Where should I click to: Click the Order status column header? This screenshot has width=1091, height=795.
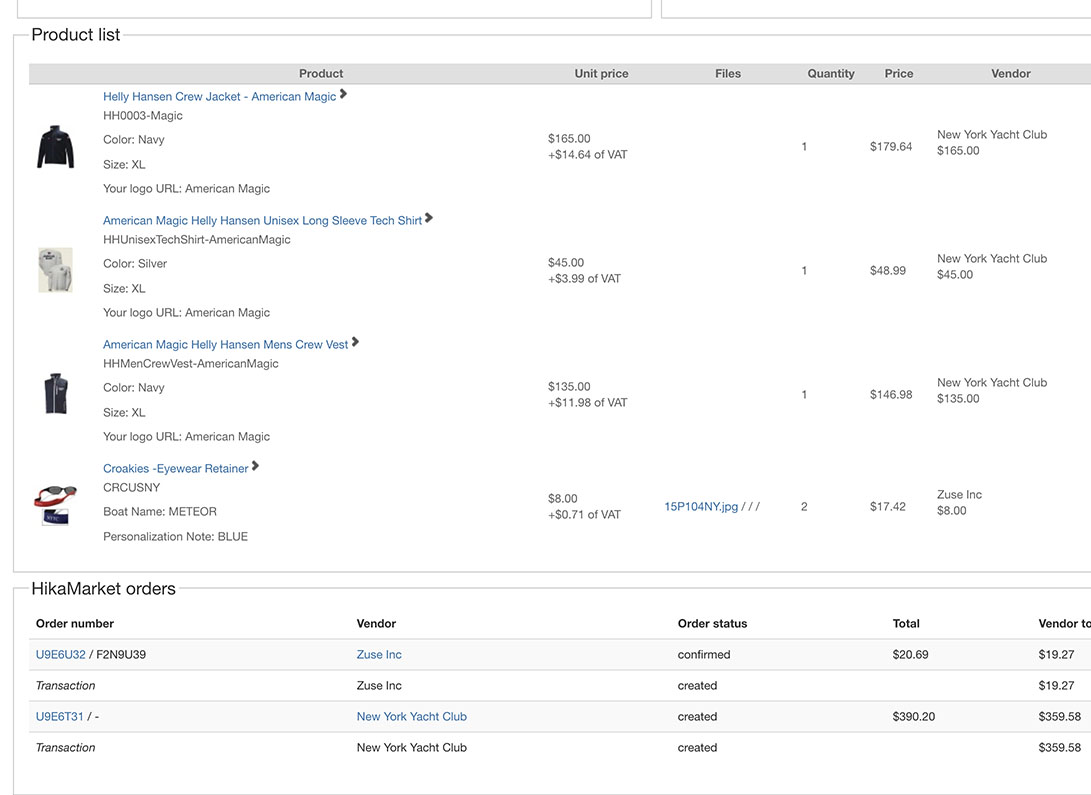tap(712, 624)
